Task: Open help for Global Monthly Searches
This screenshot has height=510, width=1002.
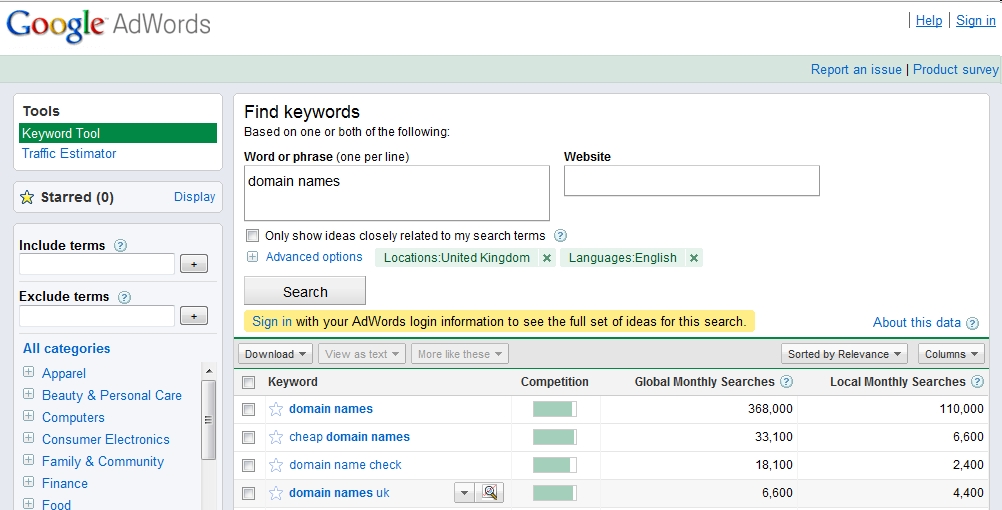Action: point(787,382)
